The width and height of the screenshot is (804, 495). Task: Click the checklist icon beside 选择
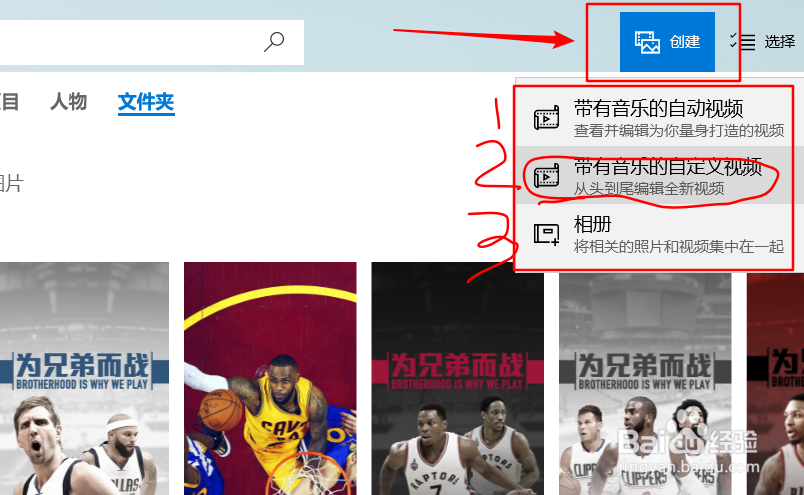click(742, 42)
